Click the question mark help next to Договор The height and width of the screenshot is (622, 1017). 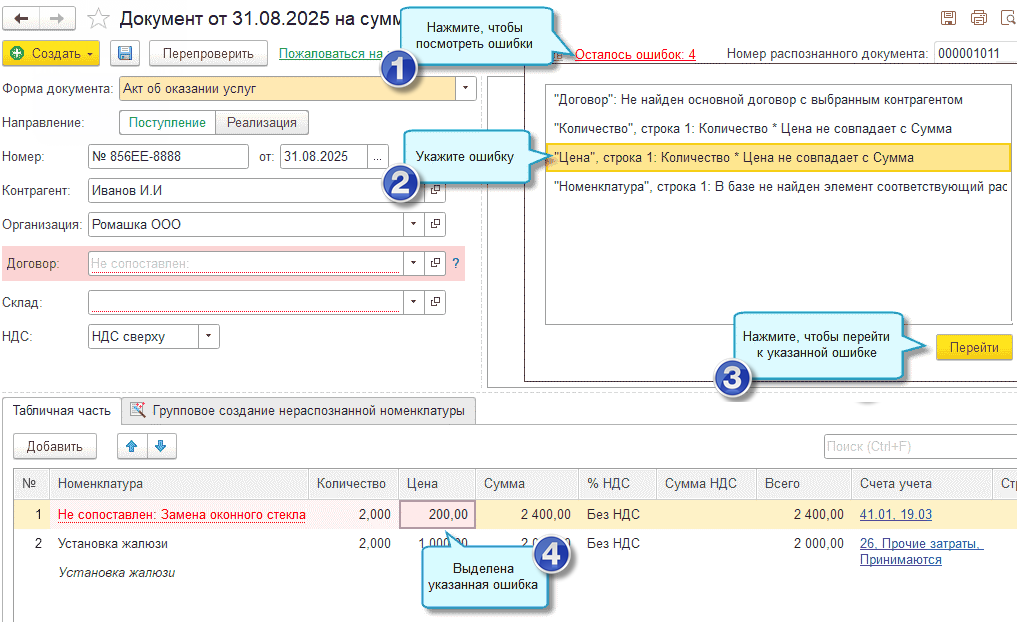[456, 263]
